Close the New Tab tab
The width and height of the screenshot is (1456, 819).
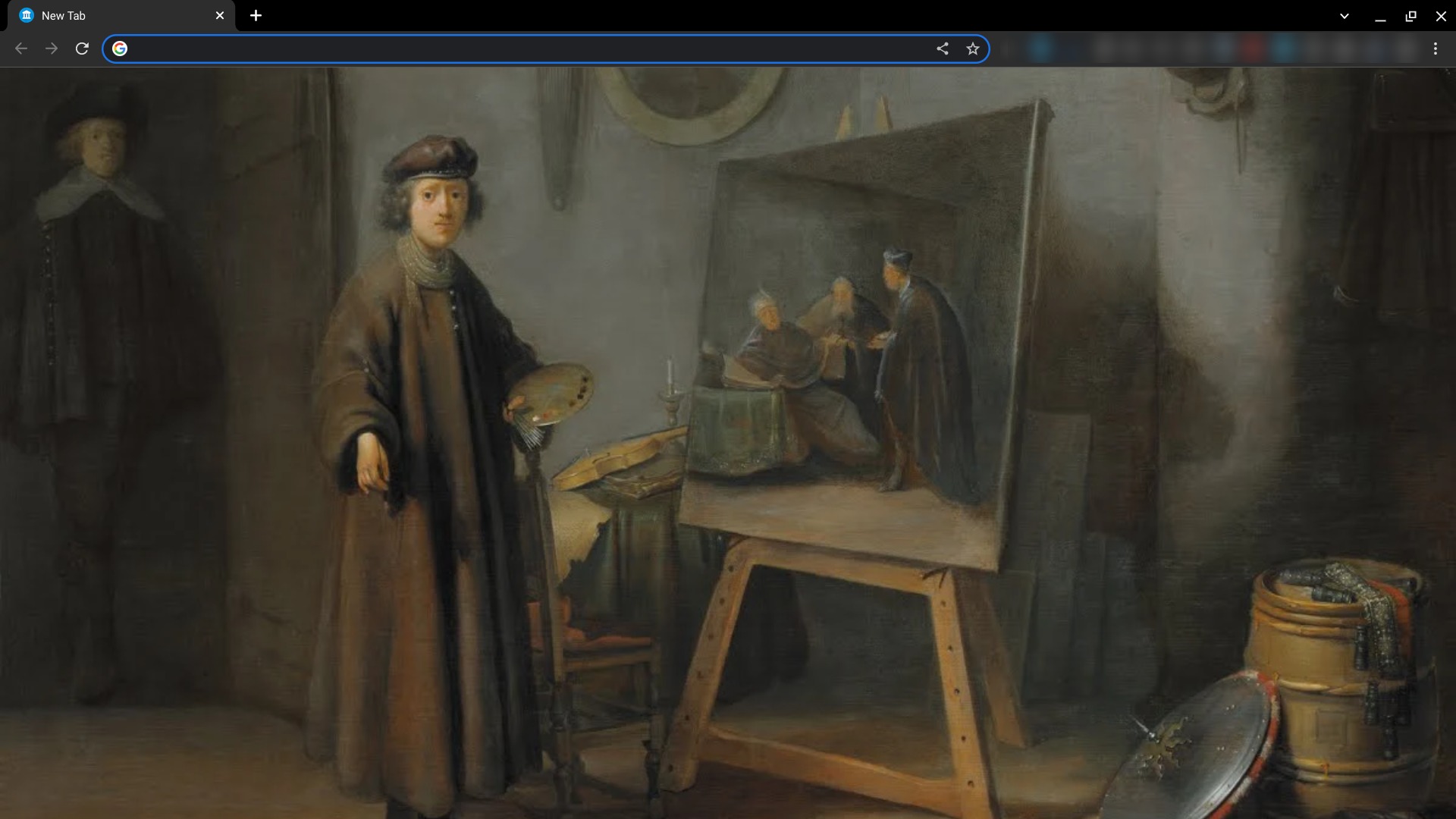point(220,15)
